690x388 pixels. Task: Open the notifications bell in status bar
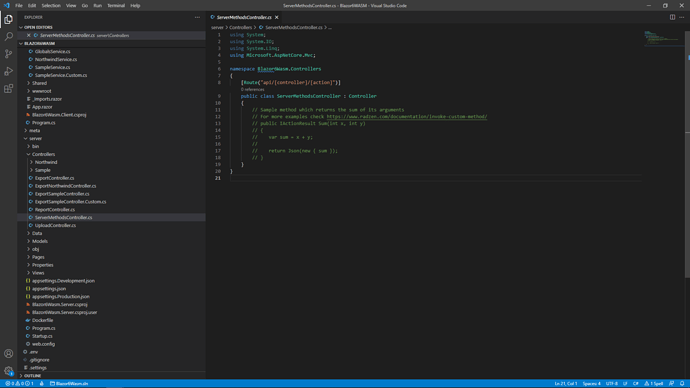(x=682, y=384)
